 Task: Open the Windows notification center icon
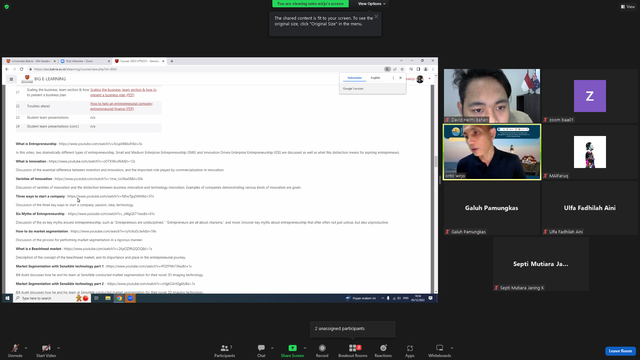point(431,298)
